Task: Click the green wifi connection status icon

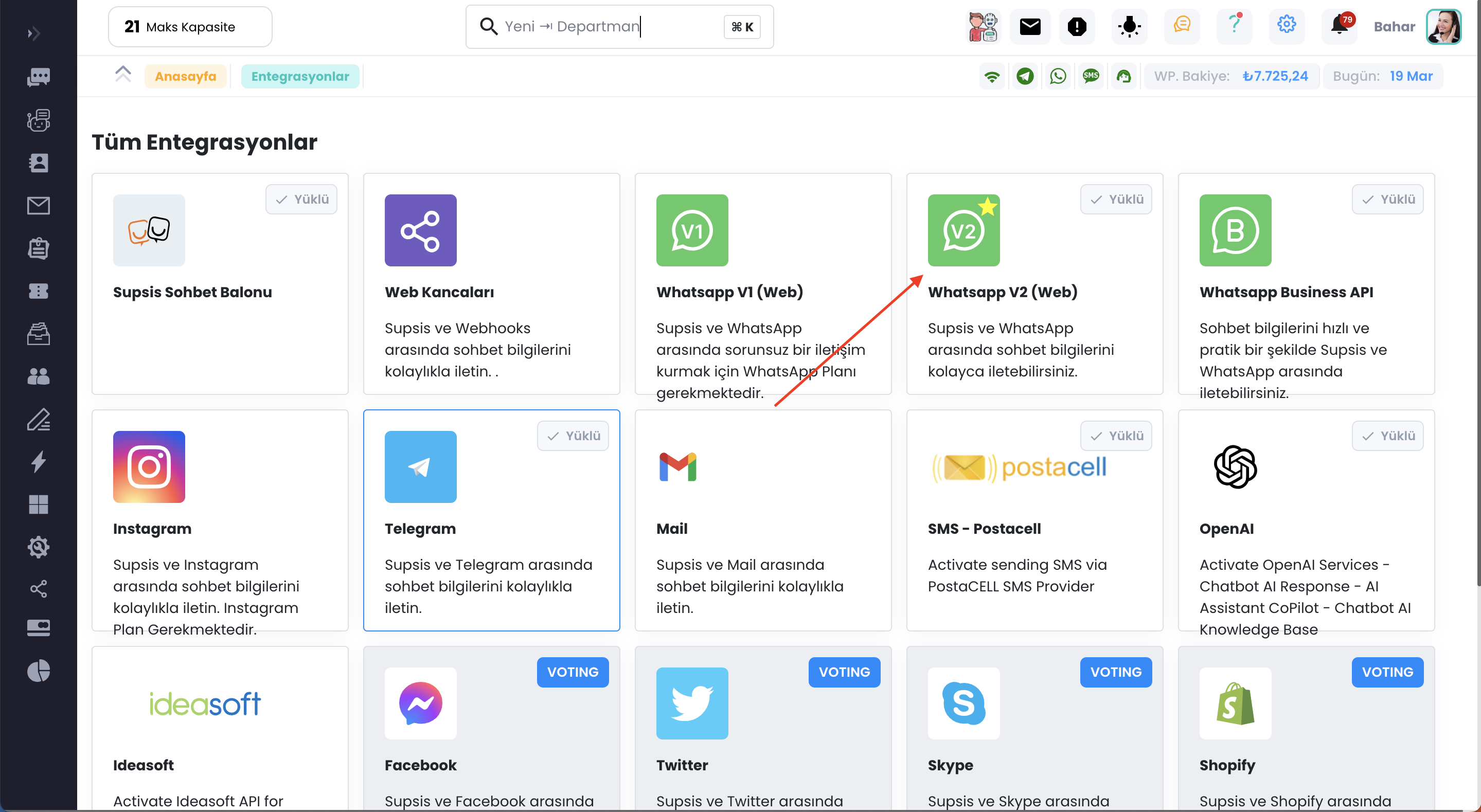Action: click(x=992, y=77)
